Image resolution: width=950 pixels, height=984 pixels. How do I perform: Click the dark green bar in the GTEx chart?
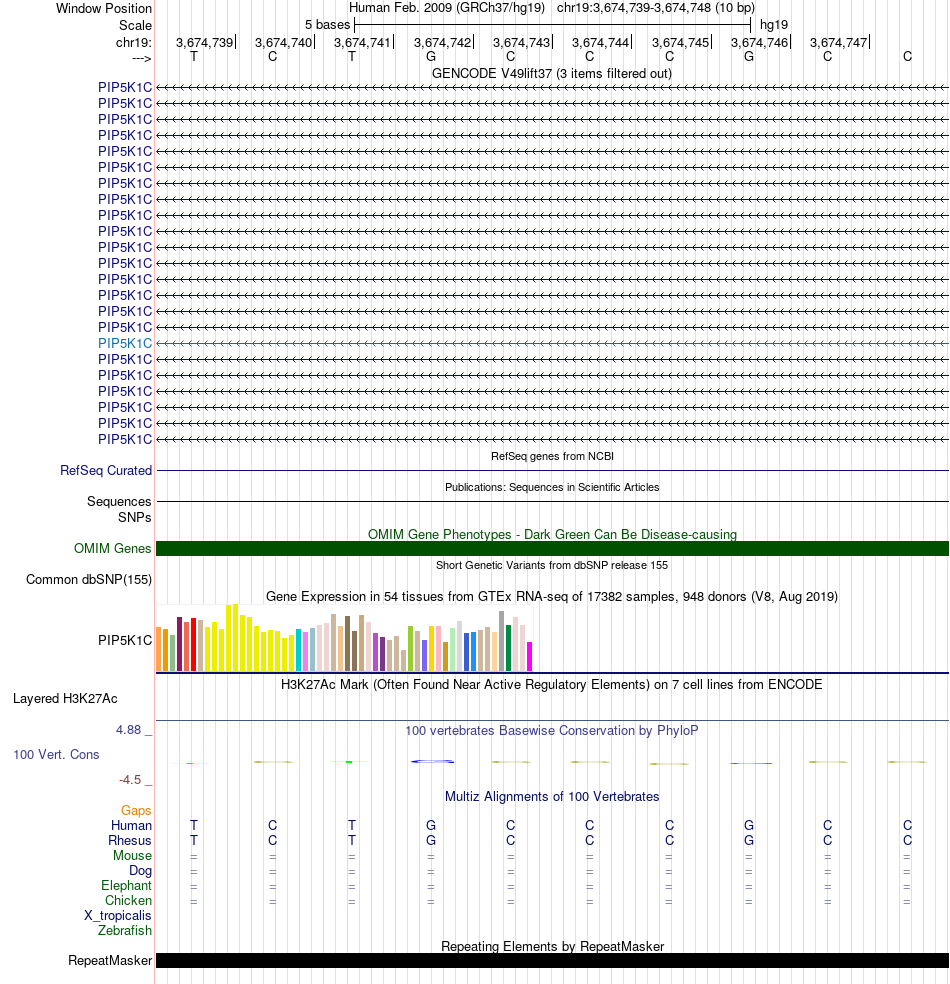509,648
